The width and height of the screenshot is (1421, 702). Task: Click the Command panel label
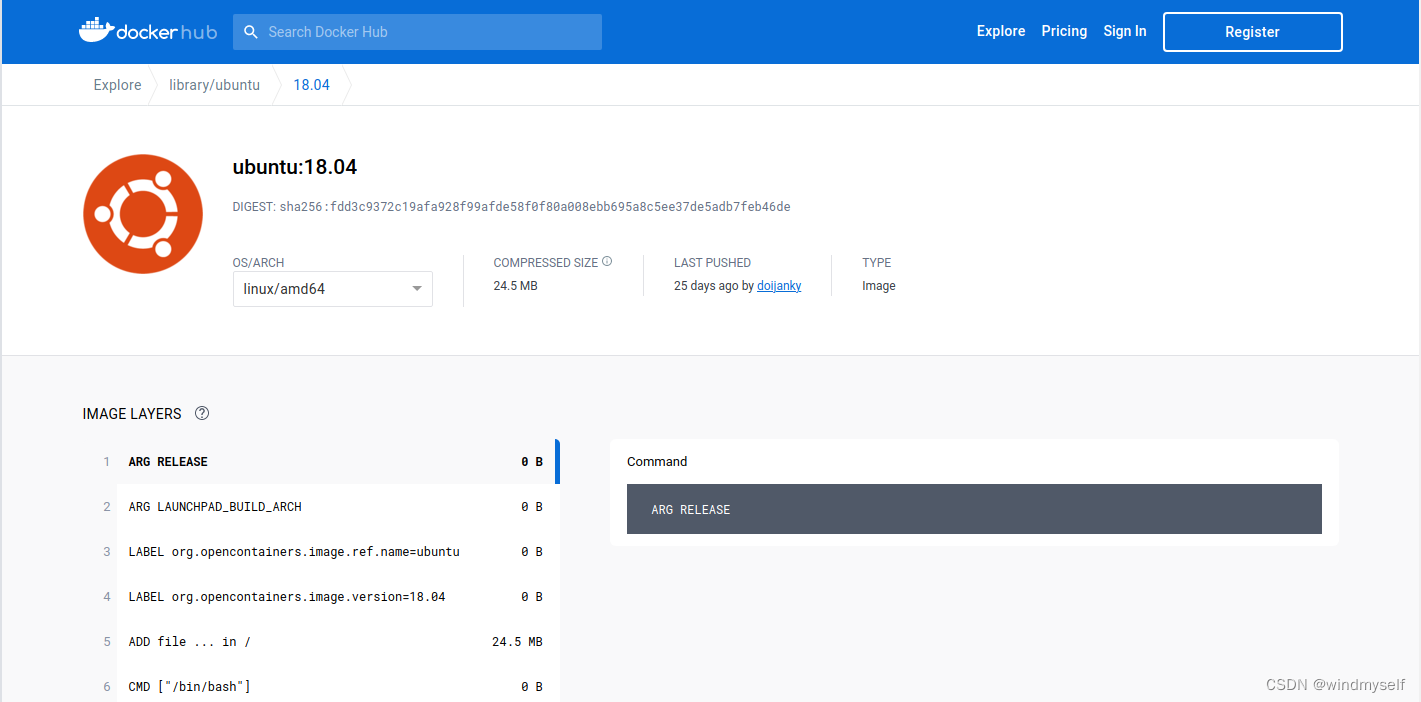pyautogui.click(x=657, y=461)
